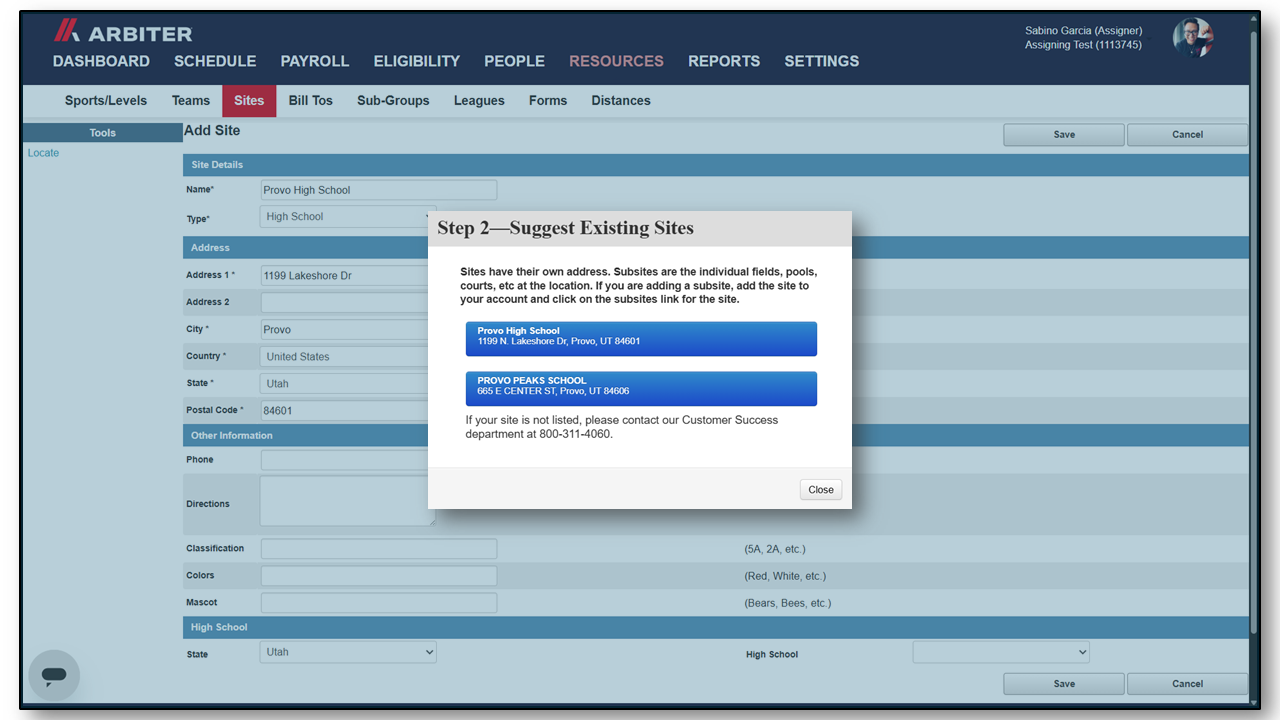Click the Sabino Garcia (Assigner) account name
This screenshot has height=720, width=1280.
click(1083, 31)
